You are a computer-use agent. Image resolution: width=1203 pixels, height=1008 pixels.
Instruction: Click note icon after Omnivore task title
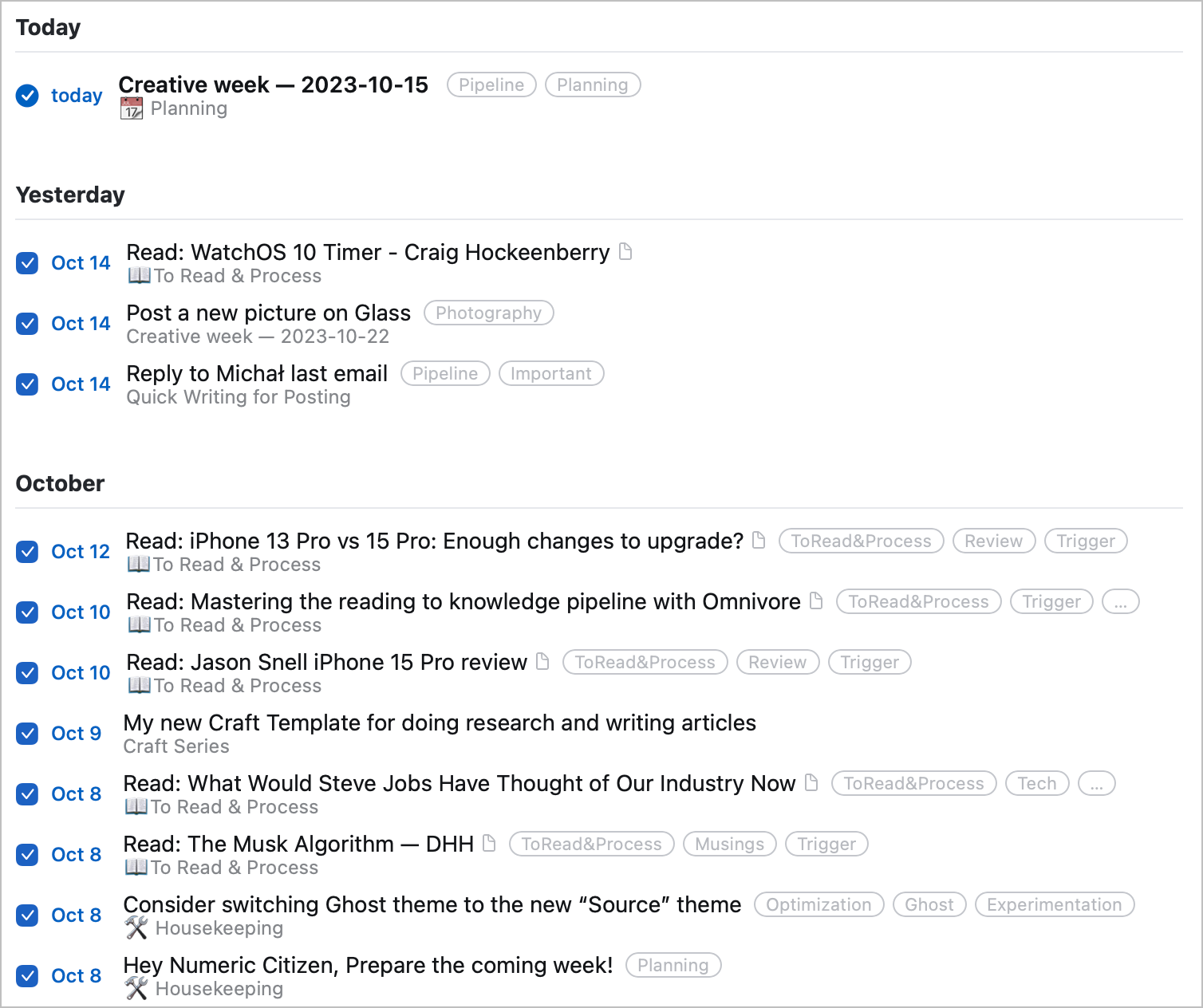[x=816, y=601]
